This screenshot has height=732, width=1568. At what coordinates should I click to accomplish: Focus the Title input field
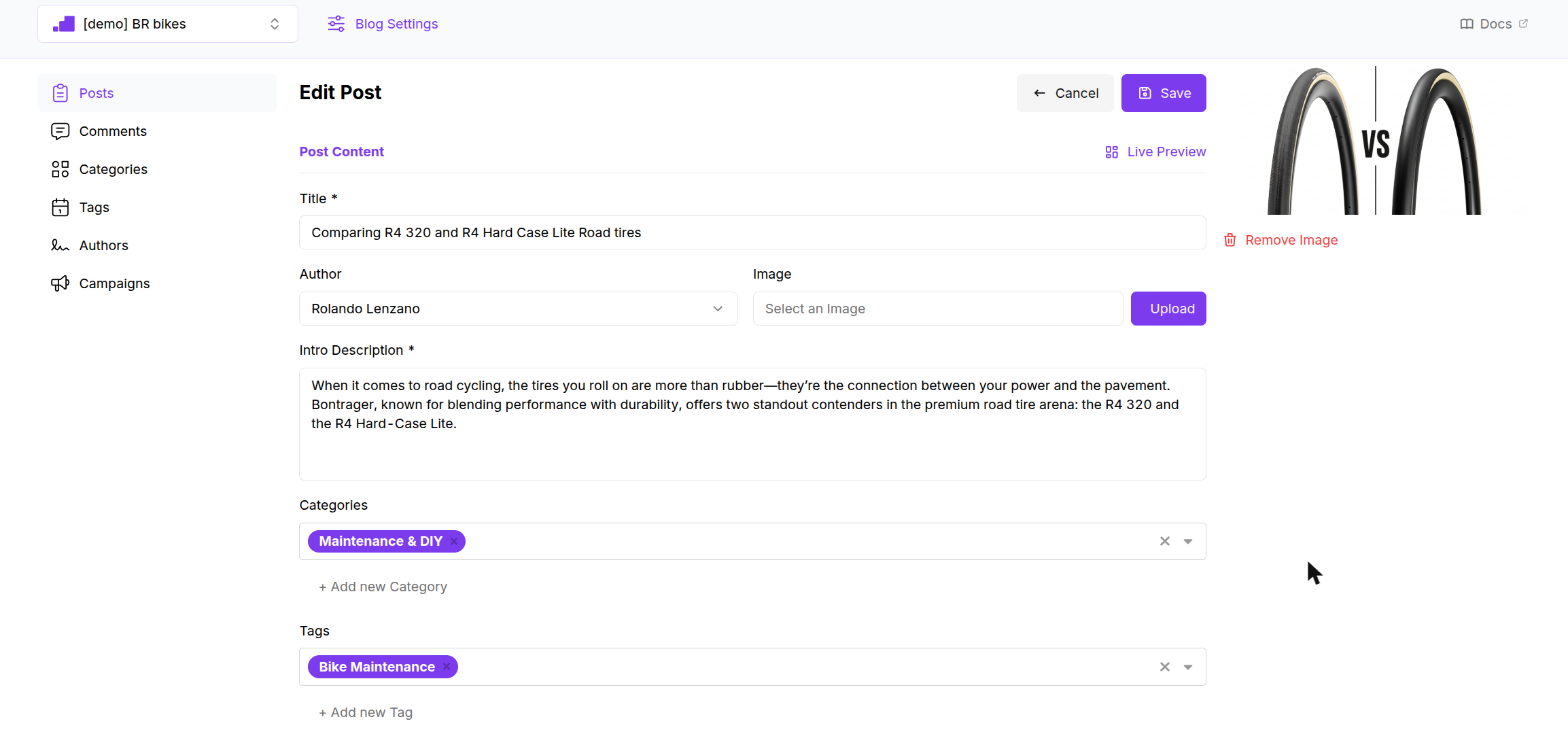point(752,233)
